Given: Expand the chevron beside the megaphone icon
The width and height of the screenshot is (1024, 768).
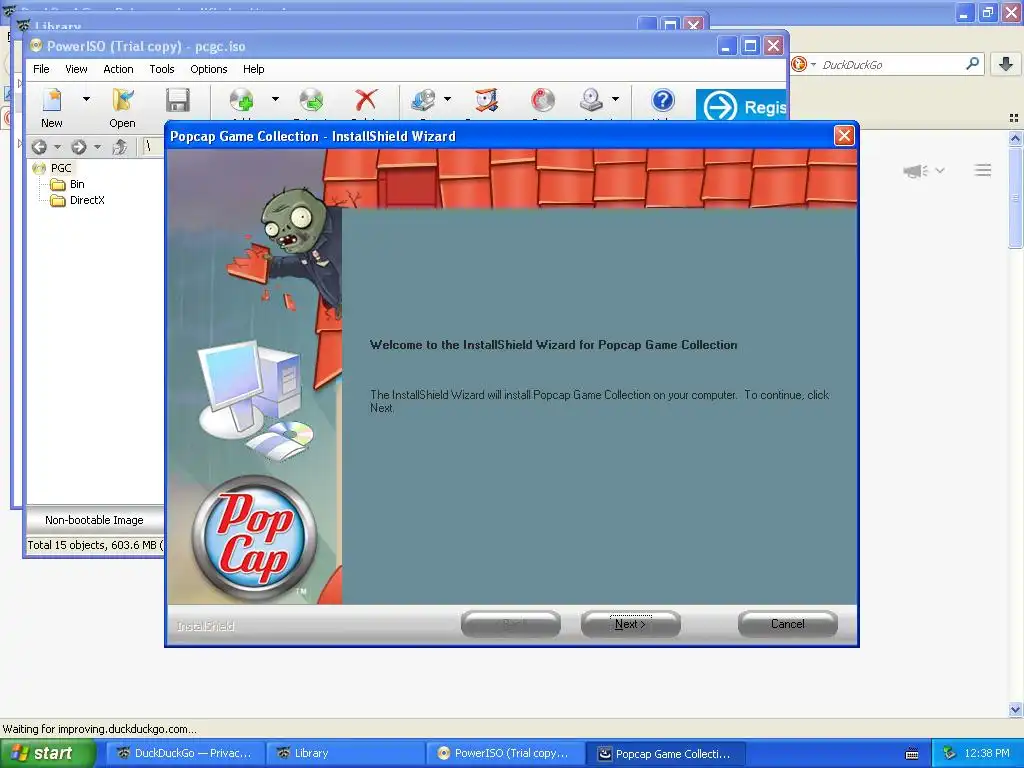Looking at the screenshot, I should pos(940,170).
